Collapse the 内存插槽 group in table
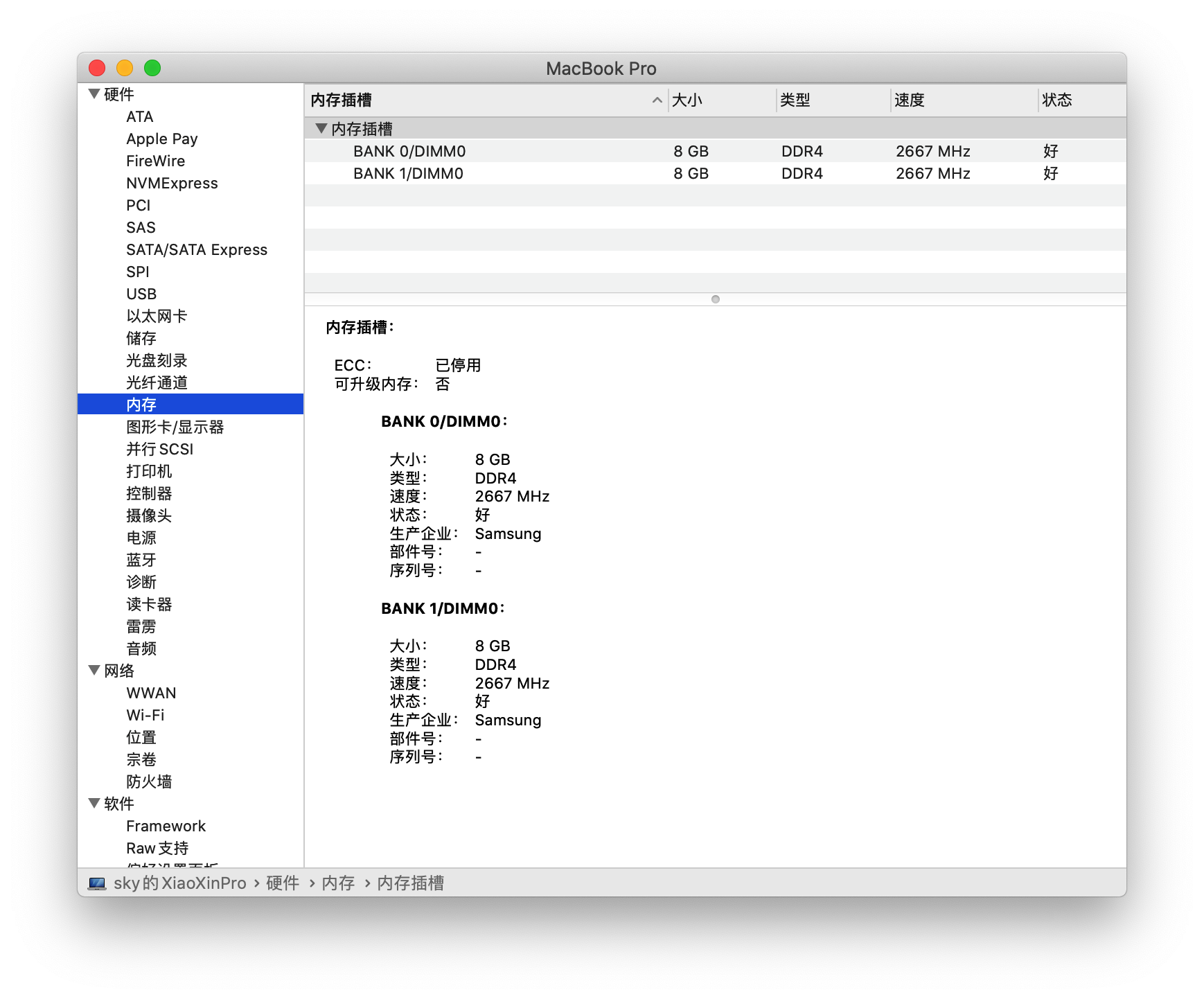The image size is (1204, 999). click(x=321, y=128)
